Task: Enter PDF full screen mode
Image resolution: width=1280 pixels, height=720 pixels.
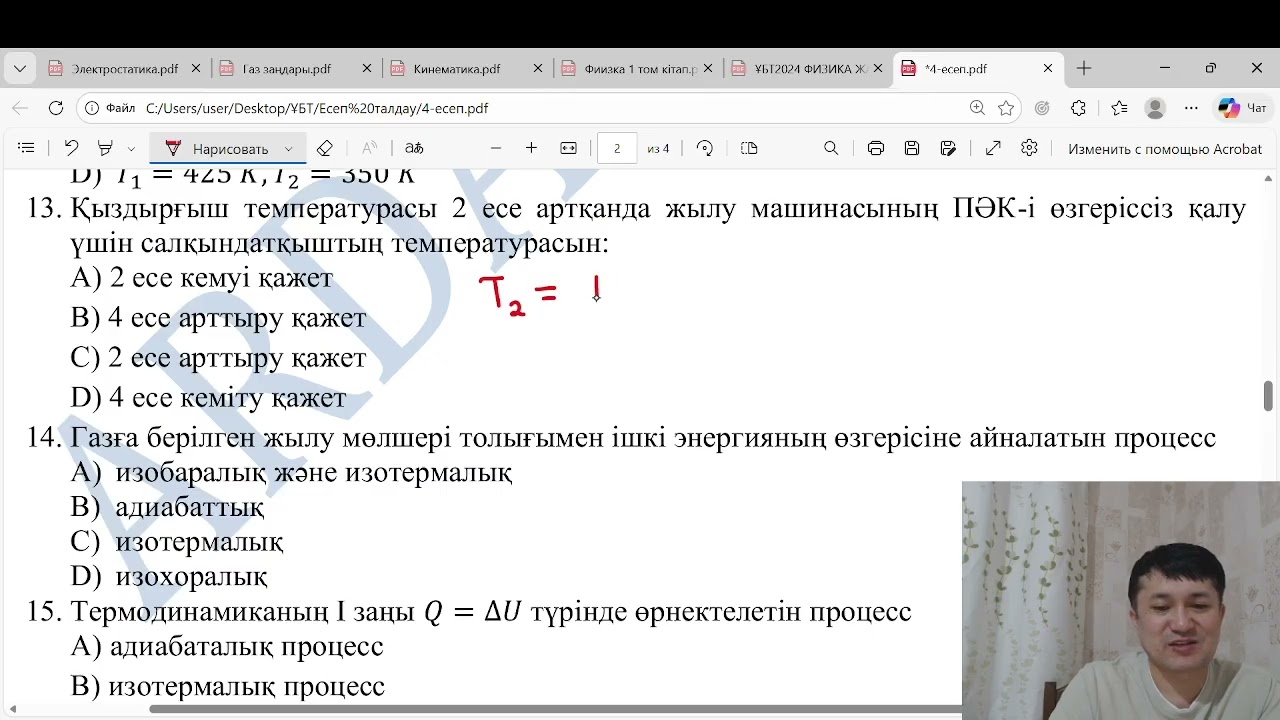Action: (x=993, y=148)
